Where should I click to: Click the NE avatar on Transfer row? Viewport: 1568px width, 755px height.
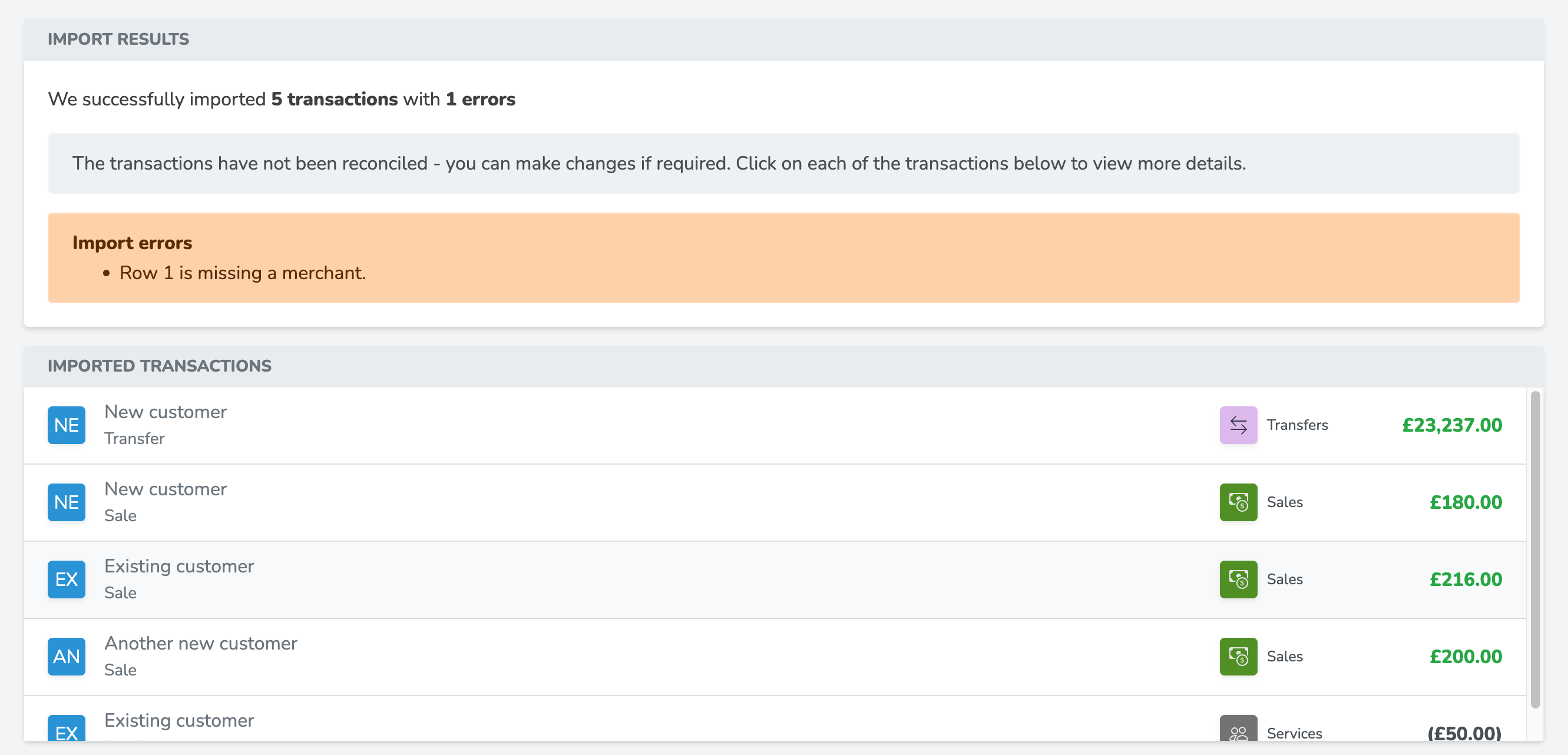67,425
